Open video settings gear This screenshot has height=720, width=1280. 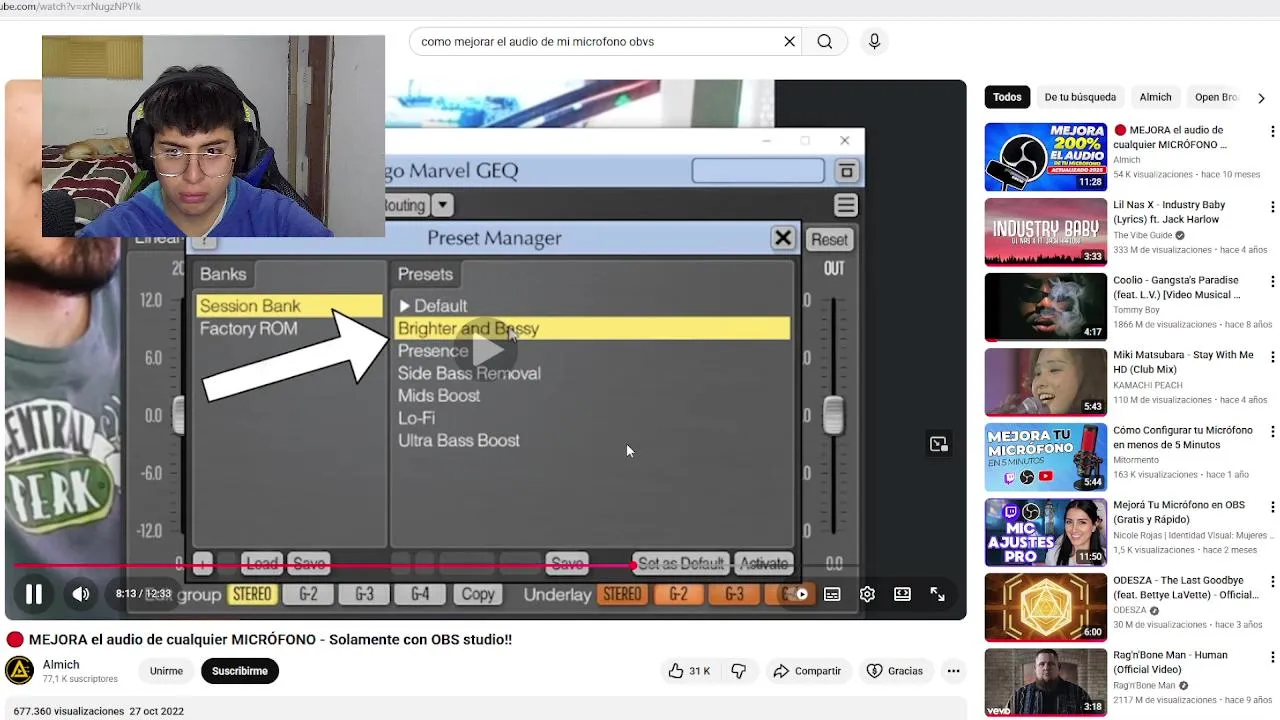[867, 594]
